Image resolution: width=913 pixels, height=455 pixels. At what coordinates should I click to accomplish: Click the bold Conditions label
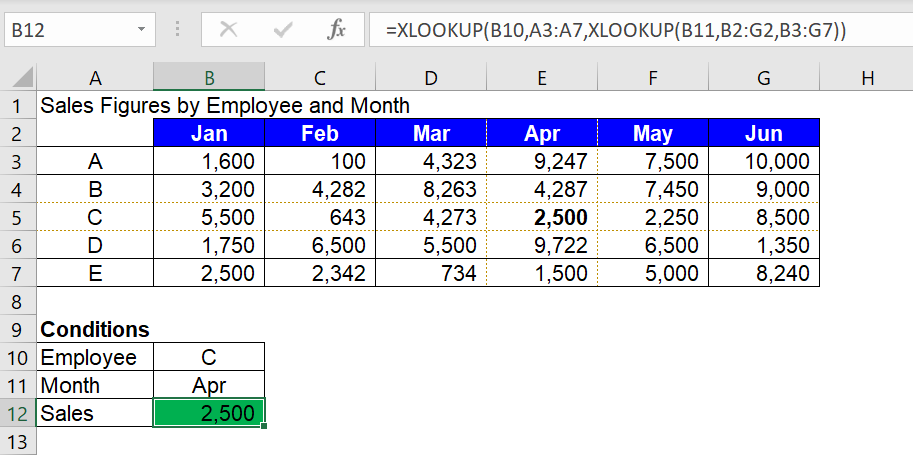point(95,330)
